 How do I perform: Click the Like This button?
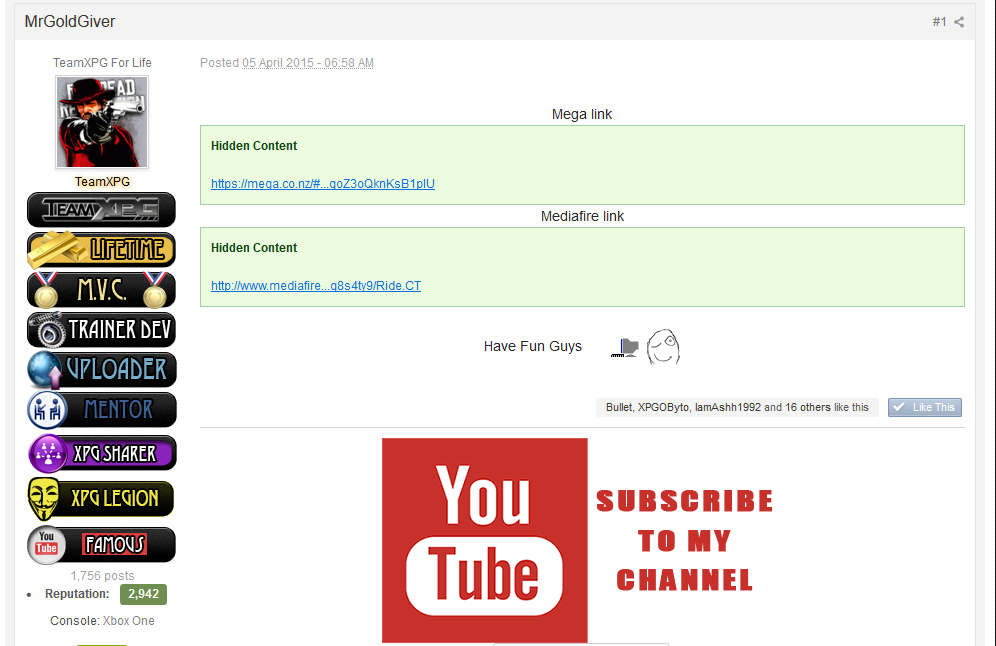[x=925, y=407]
